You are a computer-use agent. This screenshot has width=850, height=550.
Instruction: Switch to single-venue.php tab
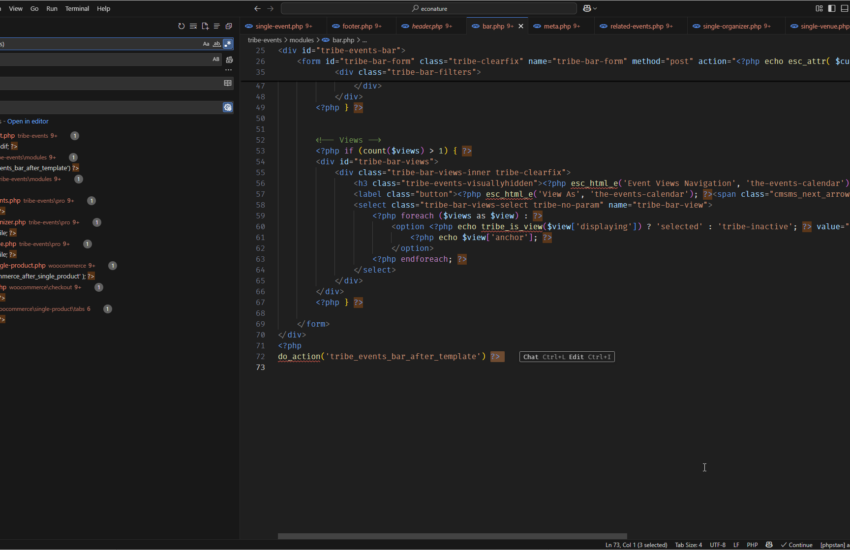click(820, 26)
